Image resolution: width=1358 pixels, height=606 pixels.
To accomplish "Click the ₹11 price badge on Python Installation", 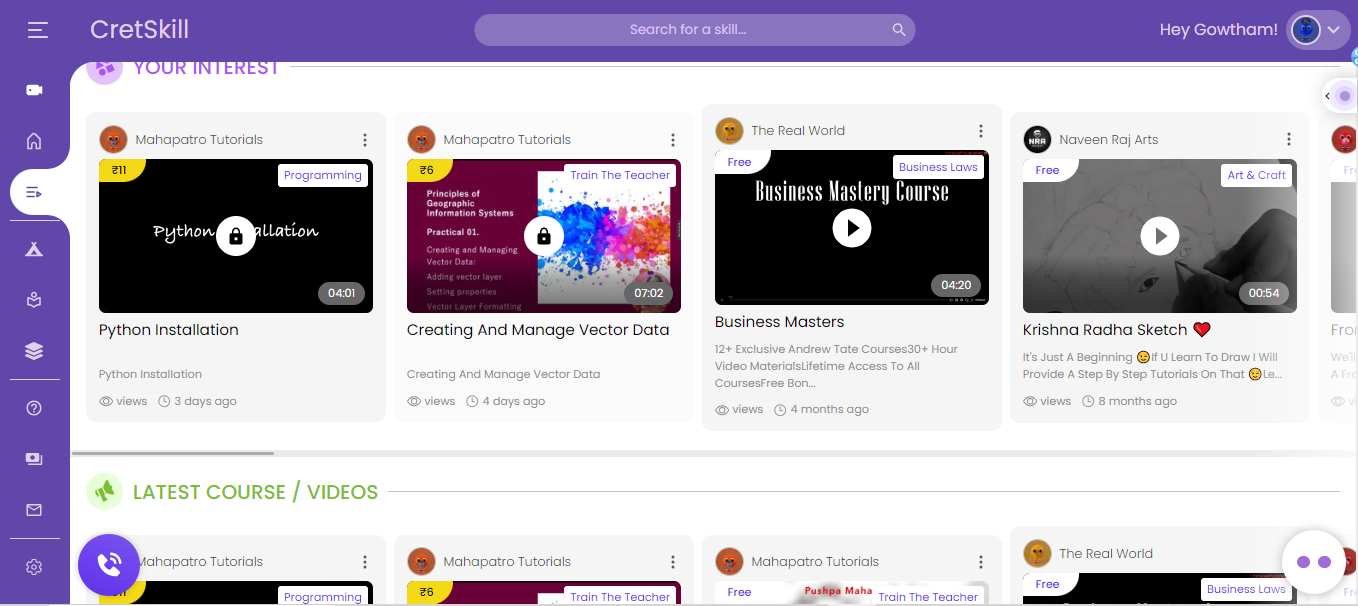I will 121,170.
